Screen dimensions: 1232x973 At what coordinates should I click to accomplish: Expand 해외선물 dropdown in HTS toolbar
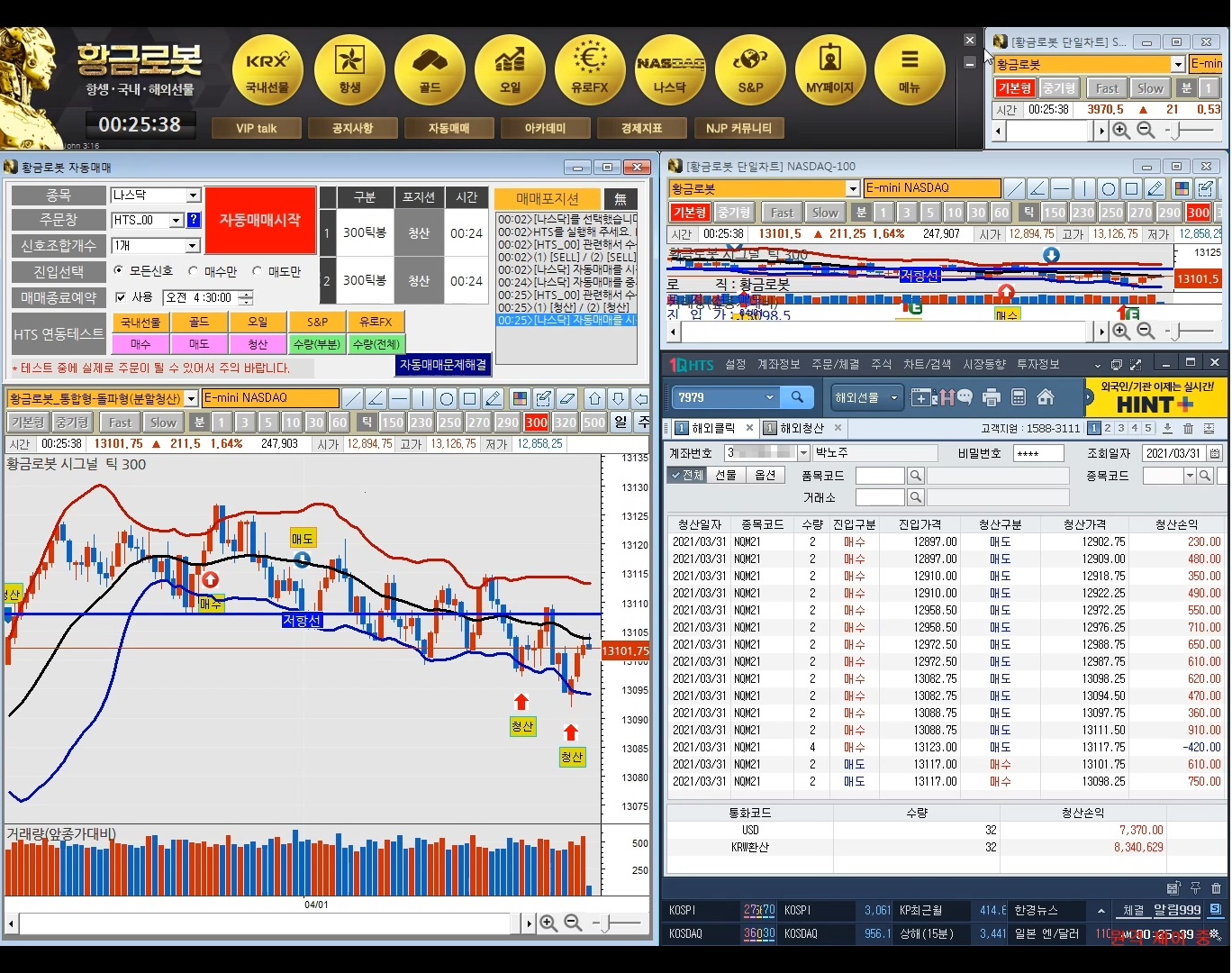[x=894, y=397]
